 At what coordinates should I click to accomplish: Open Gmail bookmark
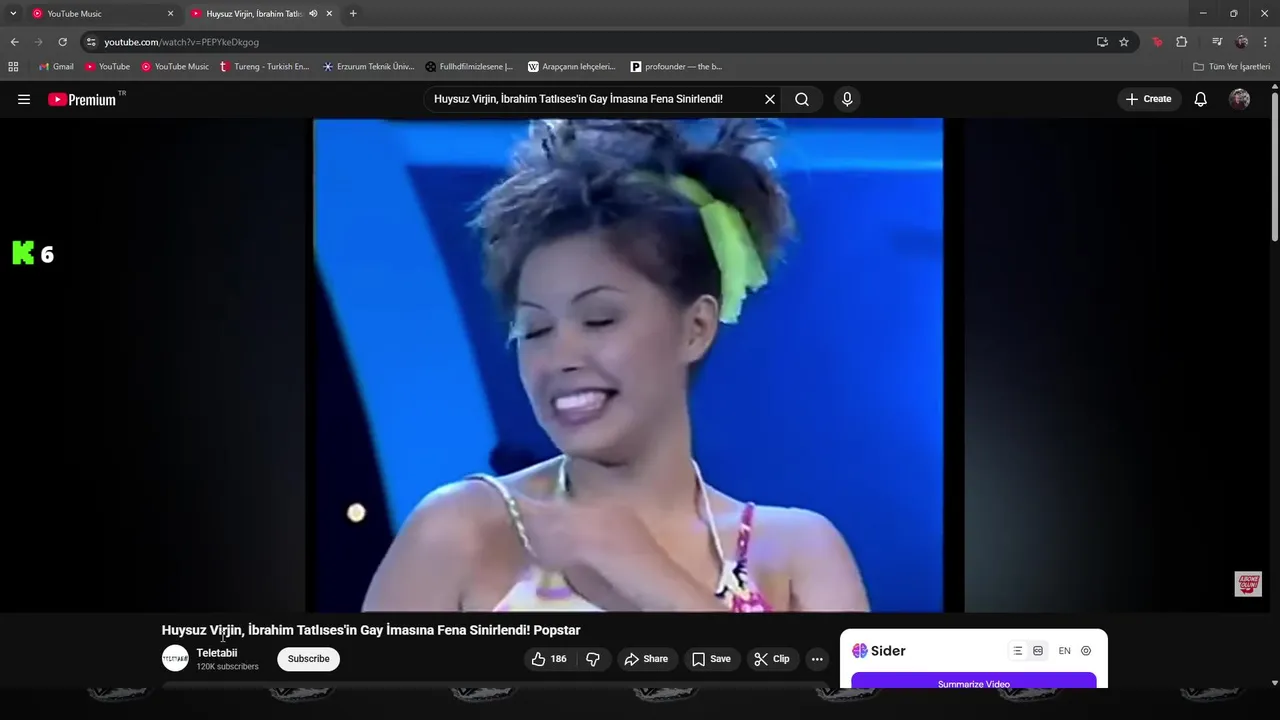coord(56,67)
